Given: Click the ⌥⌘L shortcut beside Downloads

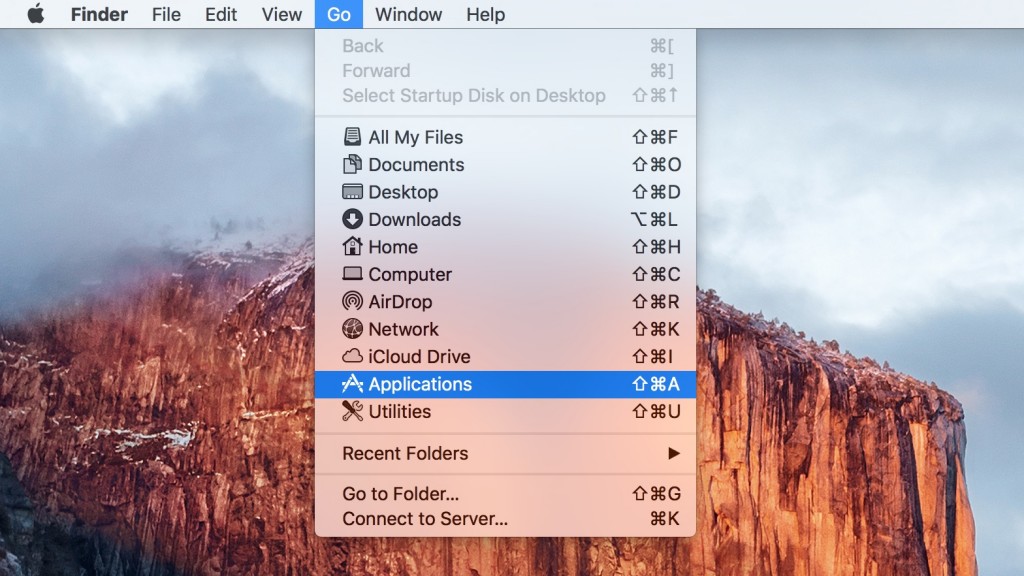Looking at the screenshot, I should (654, 219).
